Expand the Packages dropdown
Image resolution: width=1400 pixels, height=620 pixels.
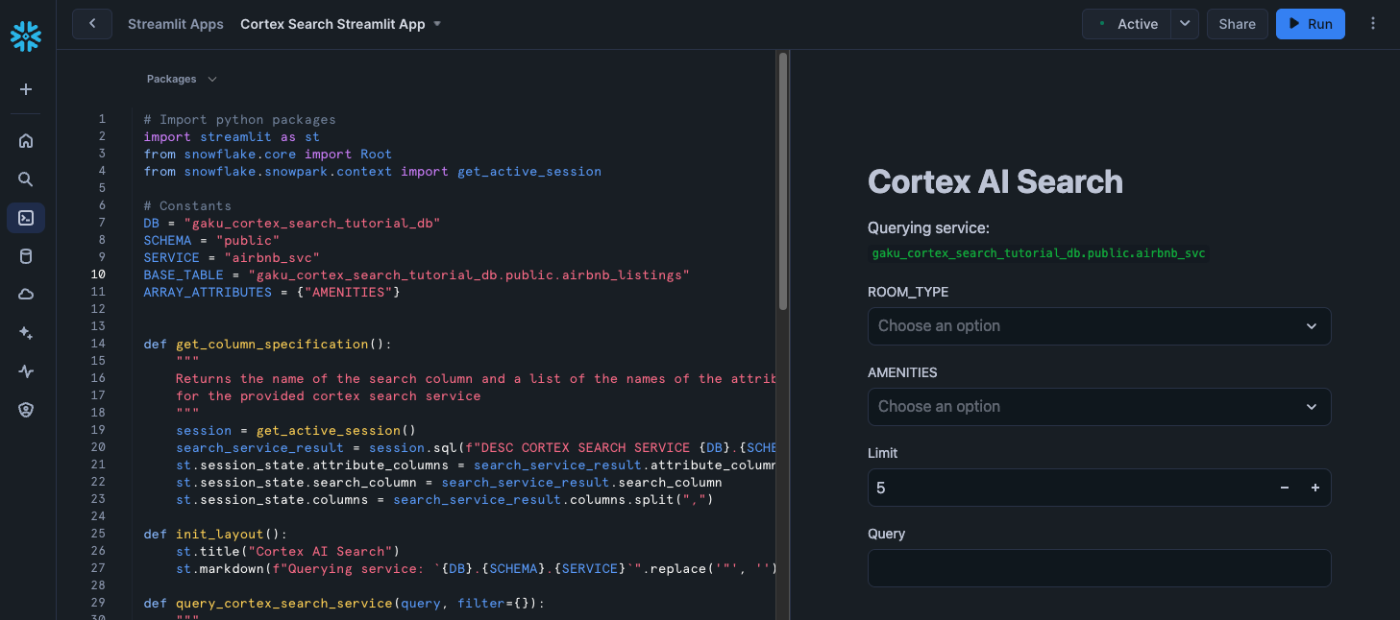point(181,79)
